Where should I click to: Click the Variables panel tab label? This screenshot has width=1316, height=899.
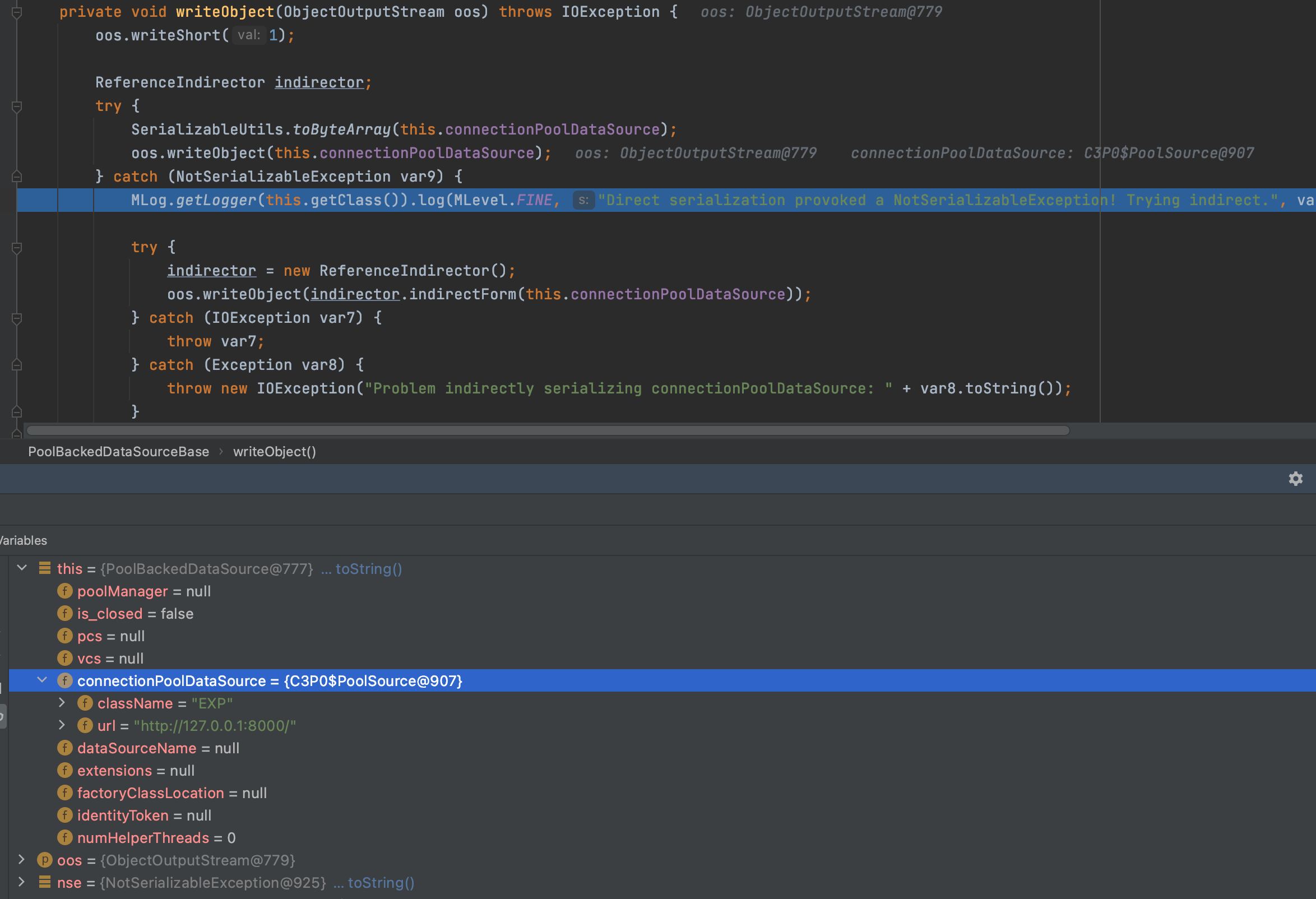click(23, 540)
